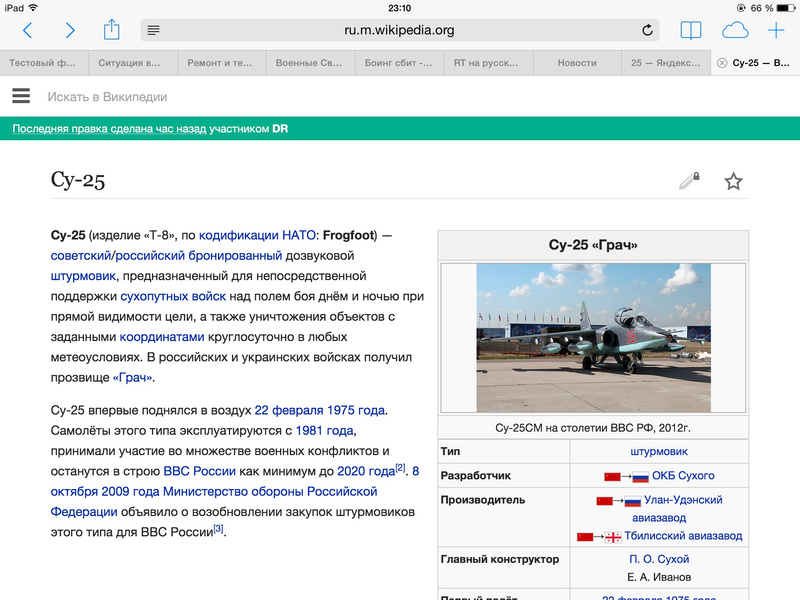
Task: Close the Су-25 tab with the X
Action: pyautogui.click(x=722, y=63)
